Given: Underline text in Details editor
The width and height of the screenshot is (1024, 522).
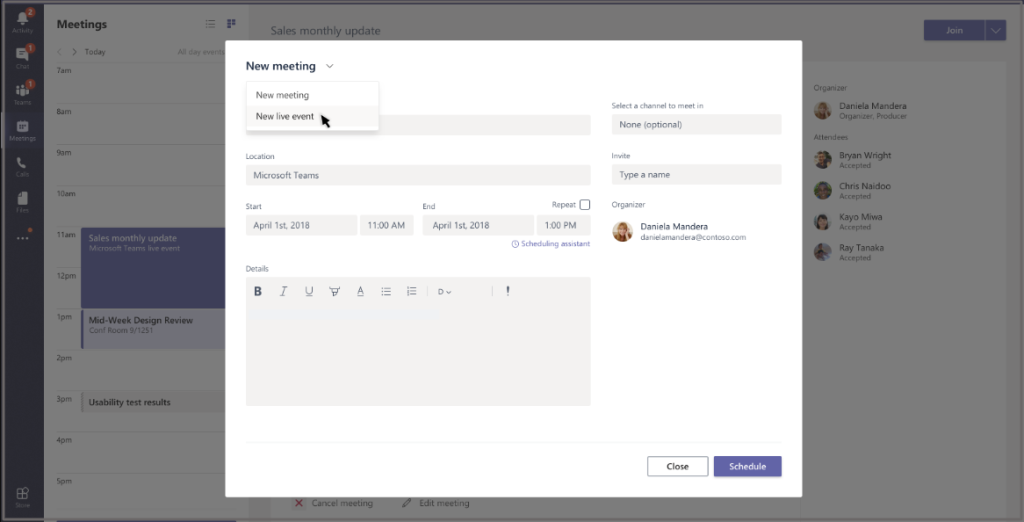Looking at the screenshot, I should (309, 291).
